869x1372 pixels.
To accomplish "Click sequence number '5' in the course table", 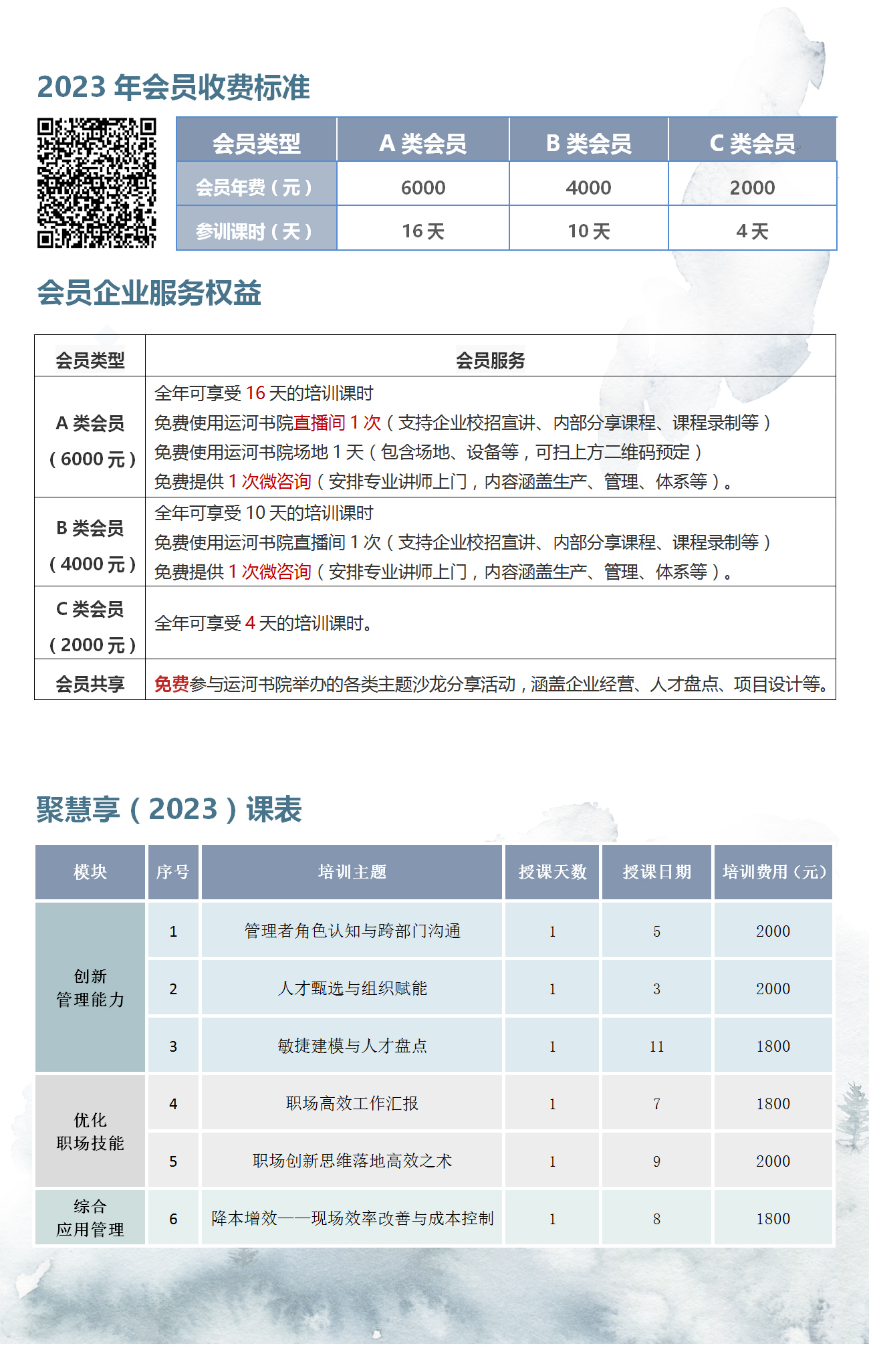I will (x=173, y=1161).
